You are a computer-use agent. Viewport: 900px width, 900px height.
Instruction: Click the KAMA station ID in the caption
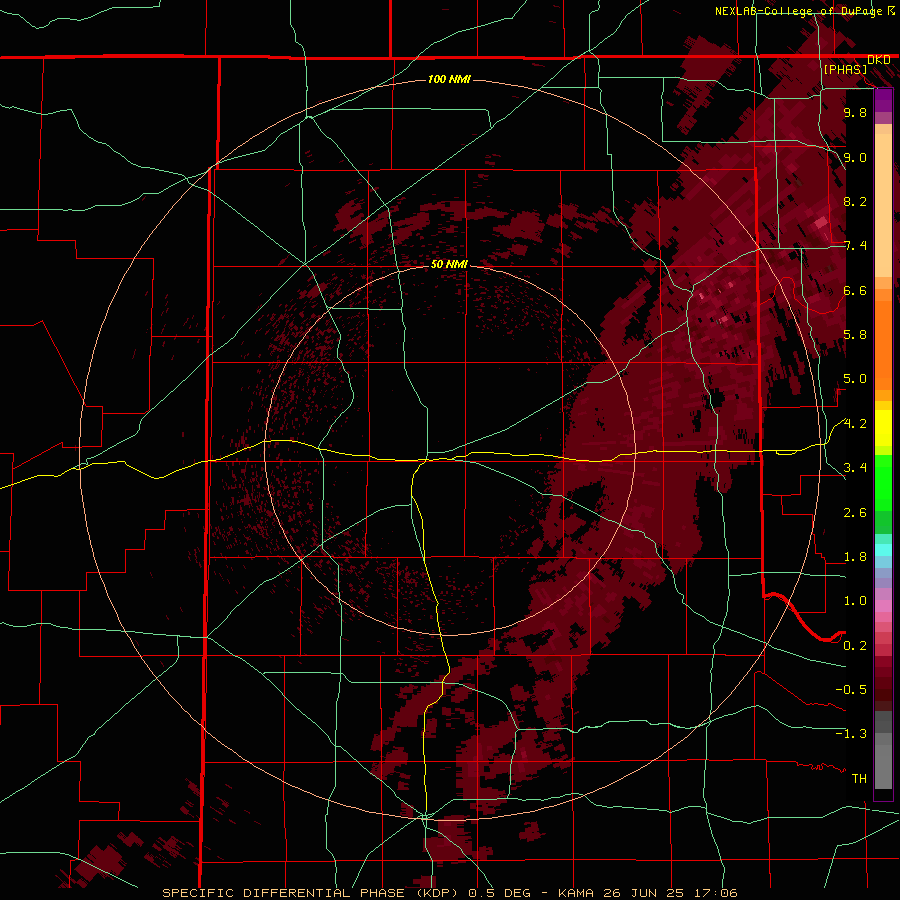pyautogui.click(x=577, y=893)
